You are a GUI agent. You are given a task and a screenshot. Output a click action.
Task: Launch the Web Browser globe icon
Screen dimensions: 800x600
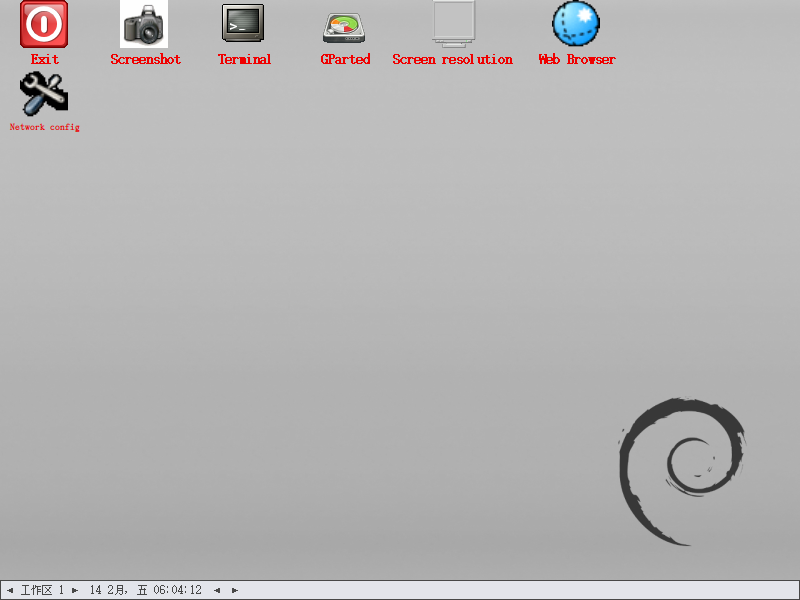tap(576, 23)
